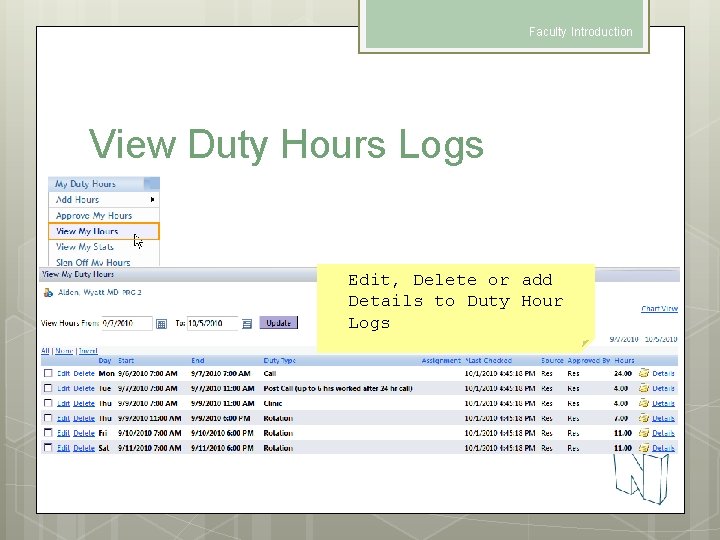Screen dimensions: 720x540
Task: Open the Chart View link
Action: click(659, 309)
